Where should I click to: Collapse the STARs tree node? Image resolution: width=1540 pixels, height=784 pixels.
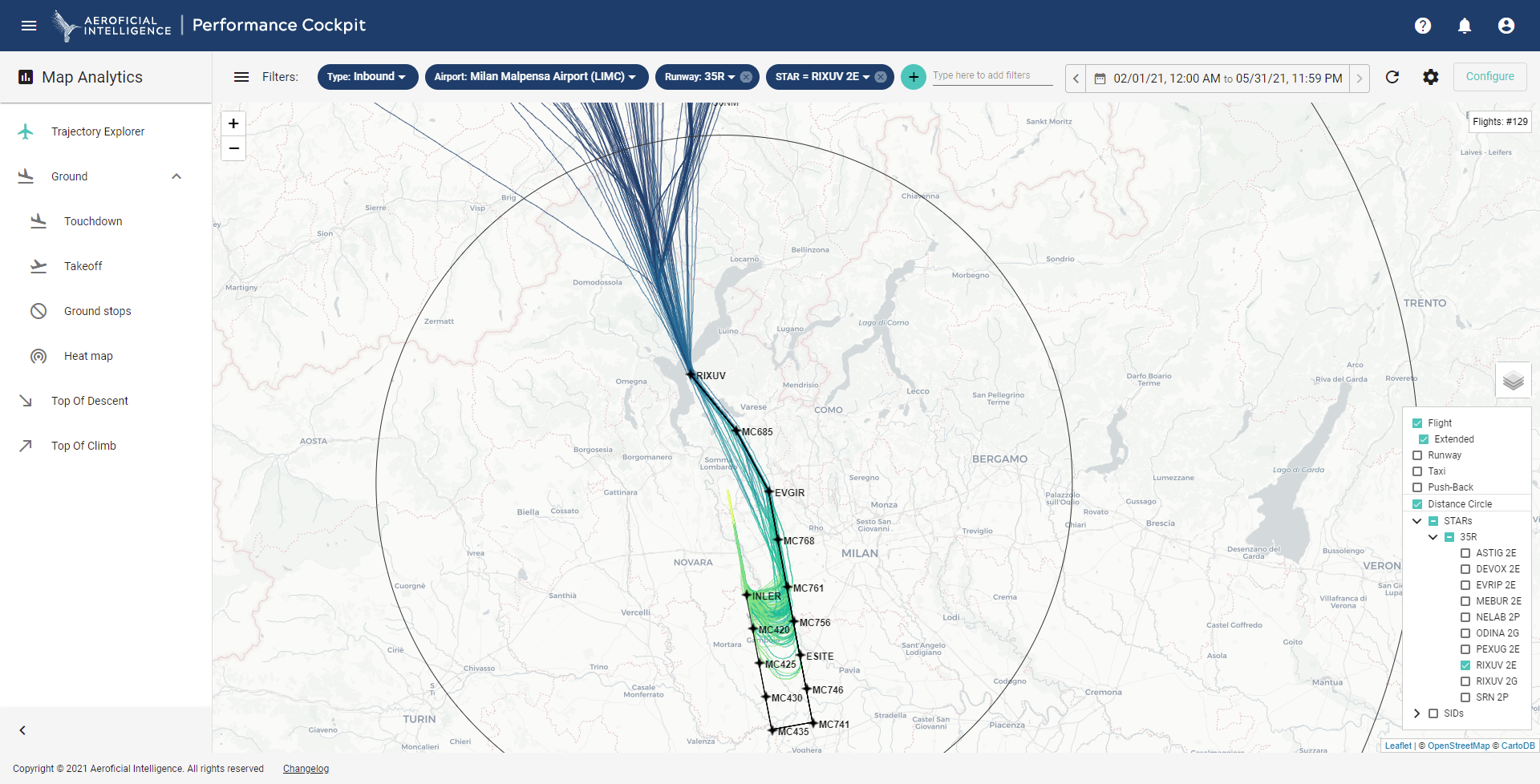[1417, 521]
